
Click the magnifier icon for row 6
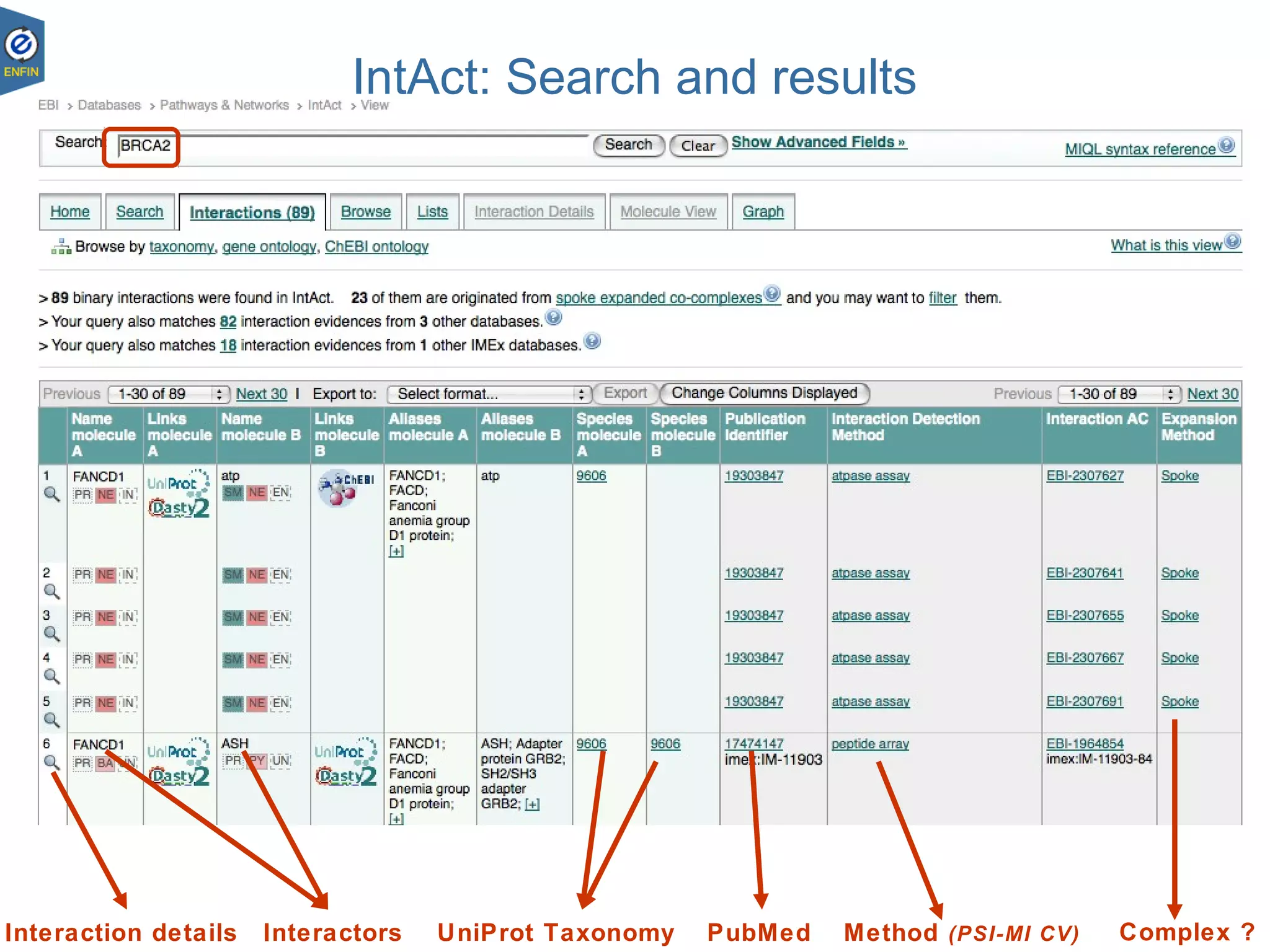51,762
